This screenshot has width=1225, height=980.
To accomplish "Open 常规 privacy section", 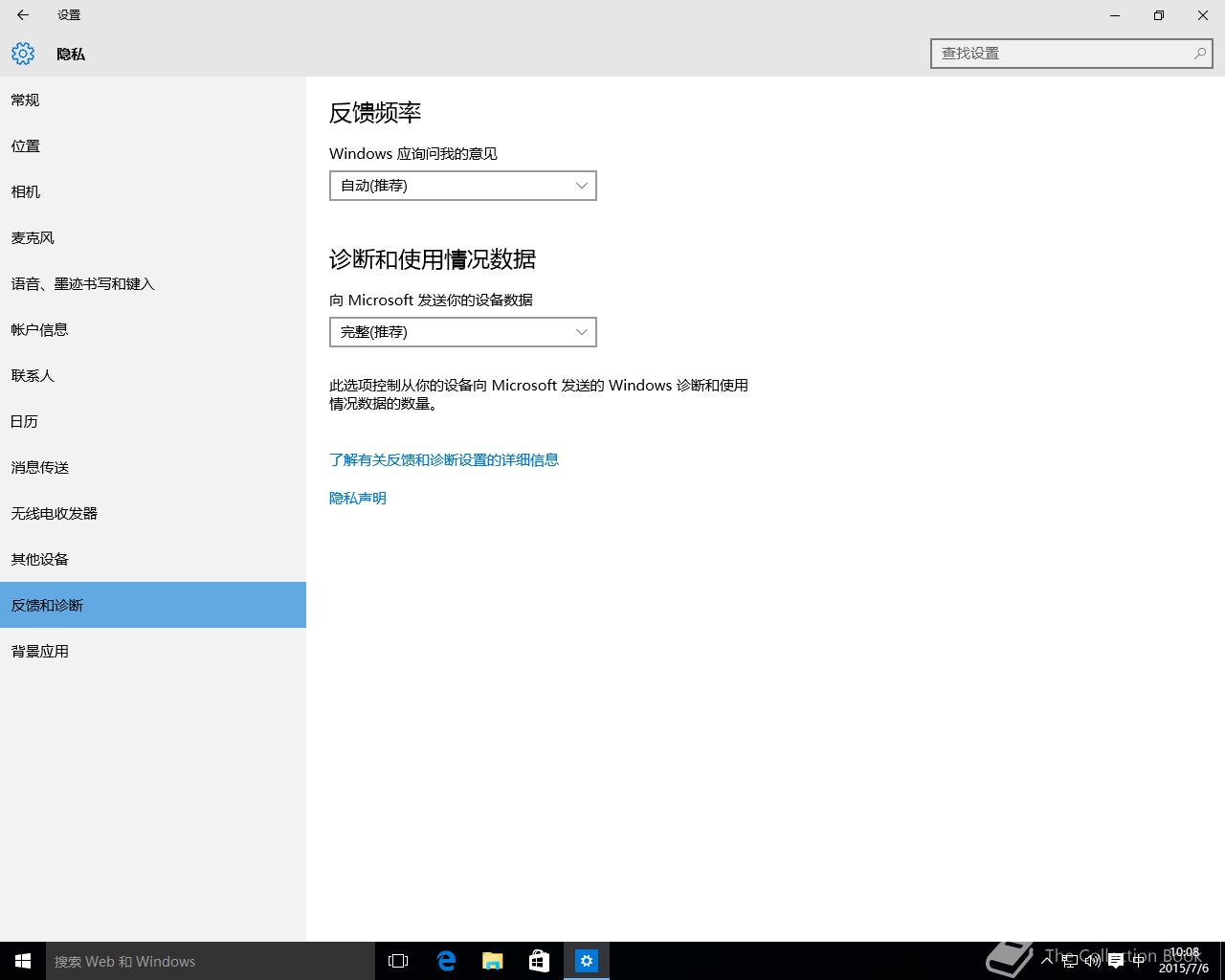I will [153, 100].
